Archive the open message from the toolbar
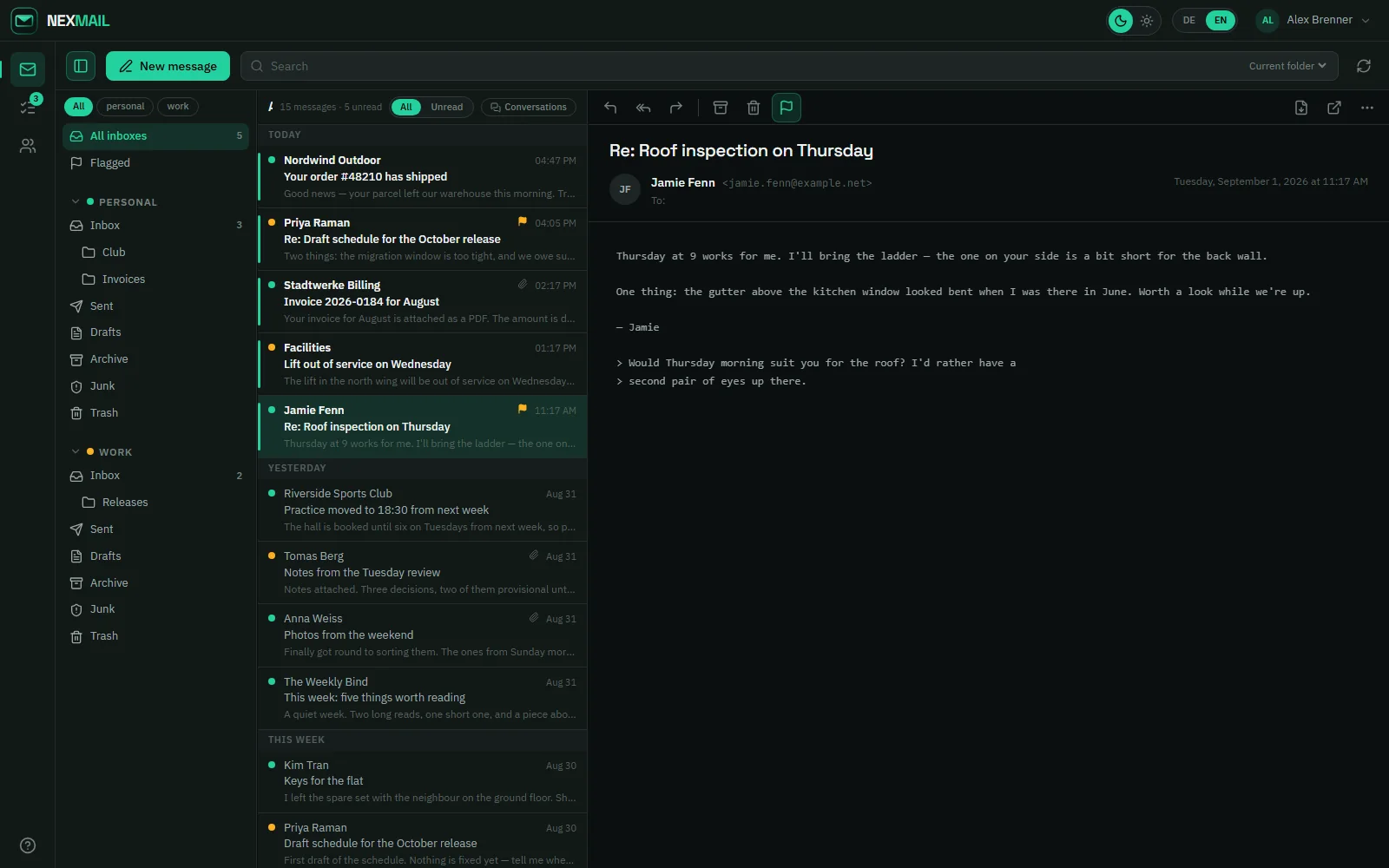 pyautogui.click(x=721, y=108)
